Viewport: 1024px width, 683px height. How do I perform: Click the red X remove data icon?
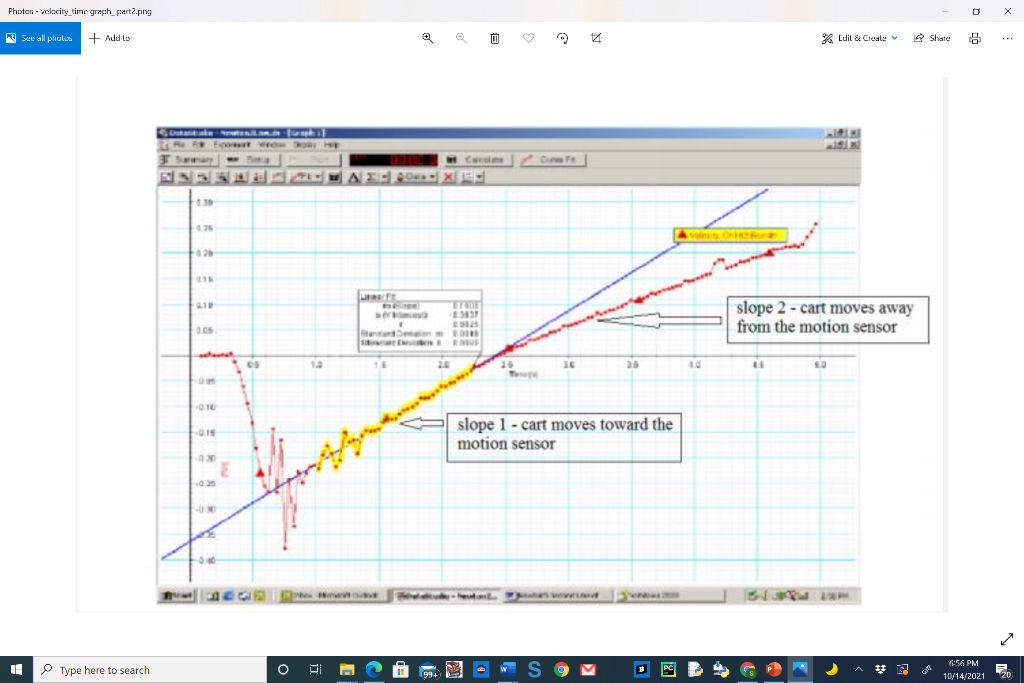pyautogui.click(x=447, y=176)
